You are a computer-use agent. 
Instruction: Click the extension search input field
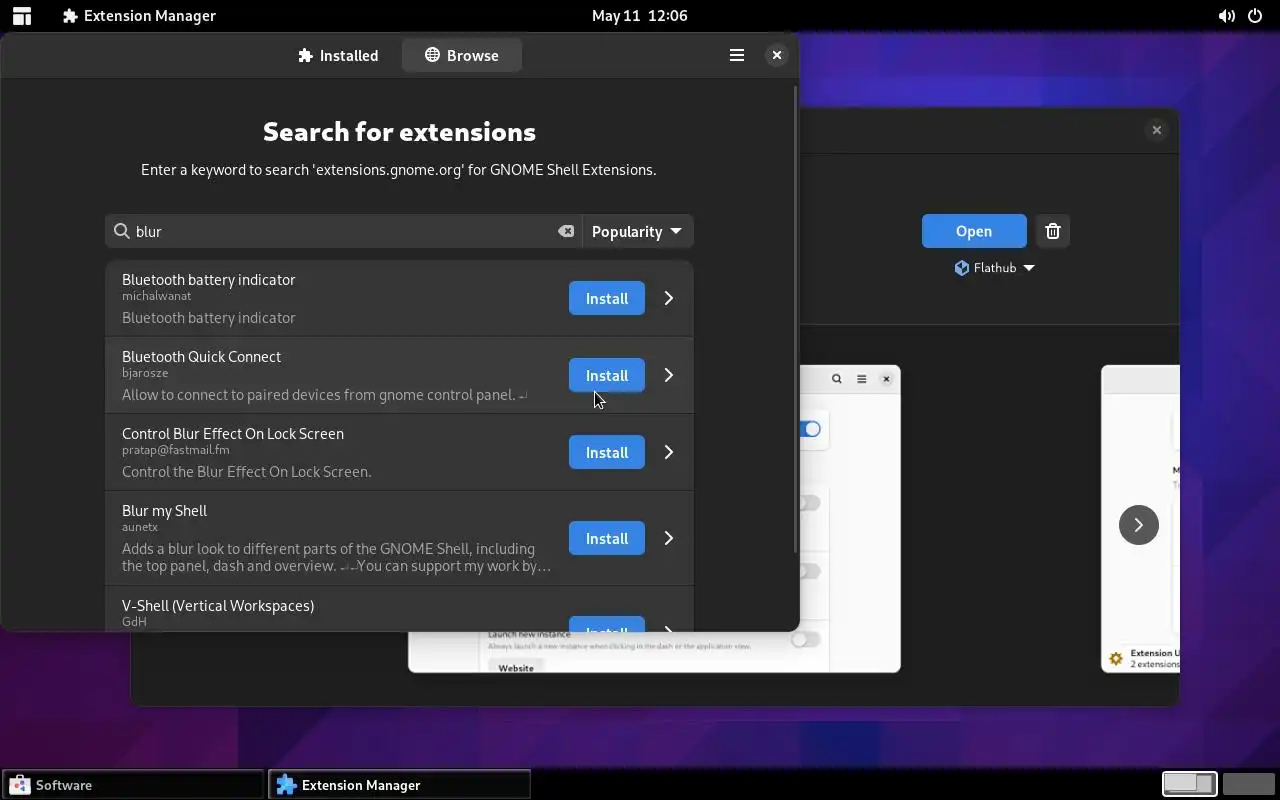343,231
